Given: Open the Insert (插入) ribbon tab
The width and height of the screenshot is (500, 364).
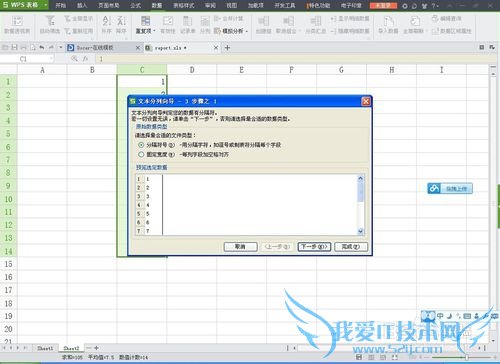Looking at the screenshot, I should coord(82,5).
